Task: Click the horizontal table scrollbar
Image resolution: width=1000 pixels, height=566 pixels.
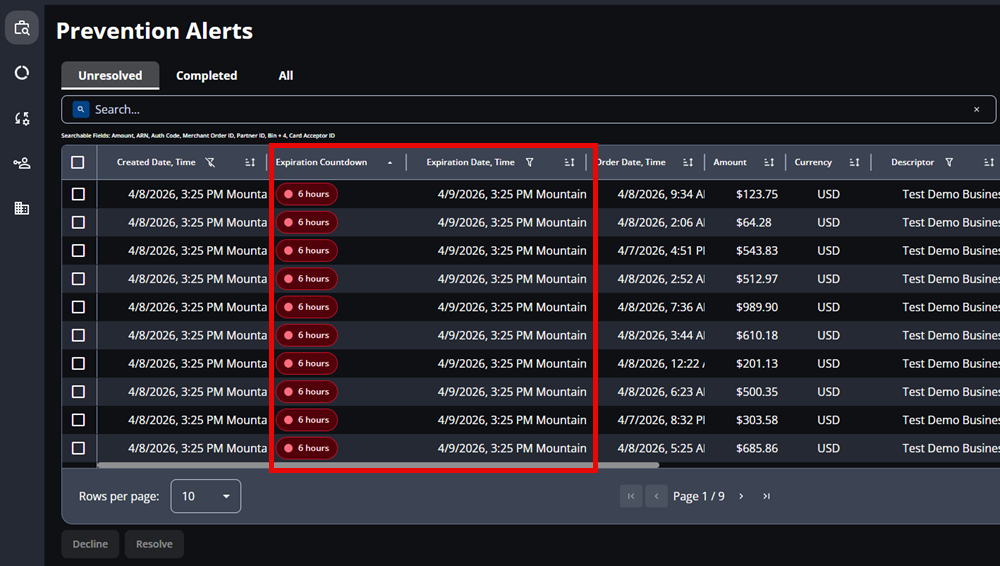Action: click(x=378, y=465)
